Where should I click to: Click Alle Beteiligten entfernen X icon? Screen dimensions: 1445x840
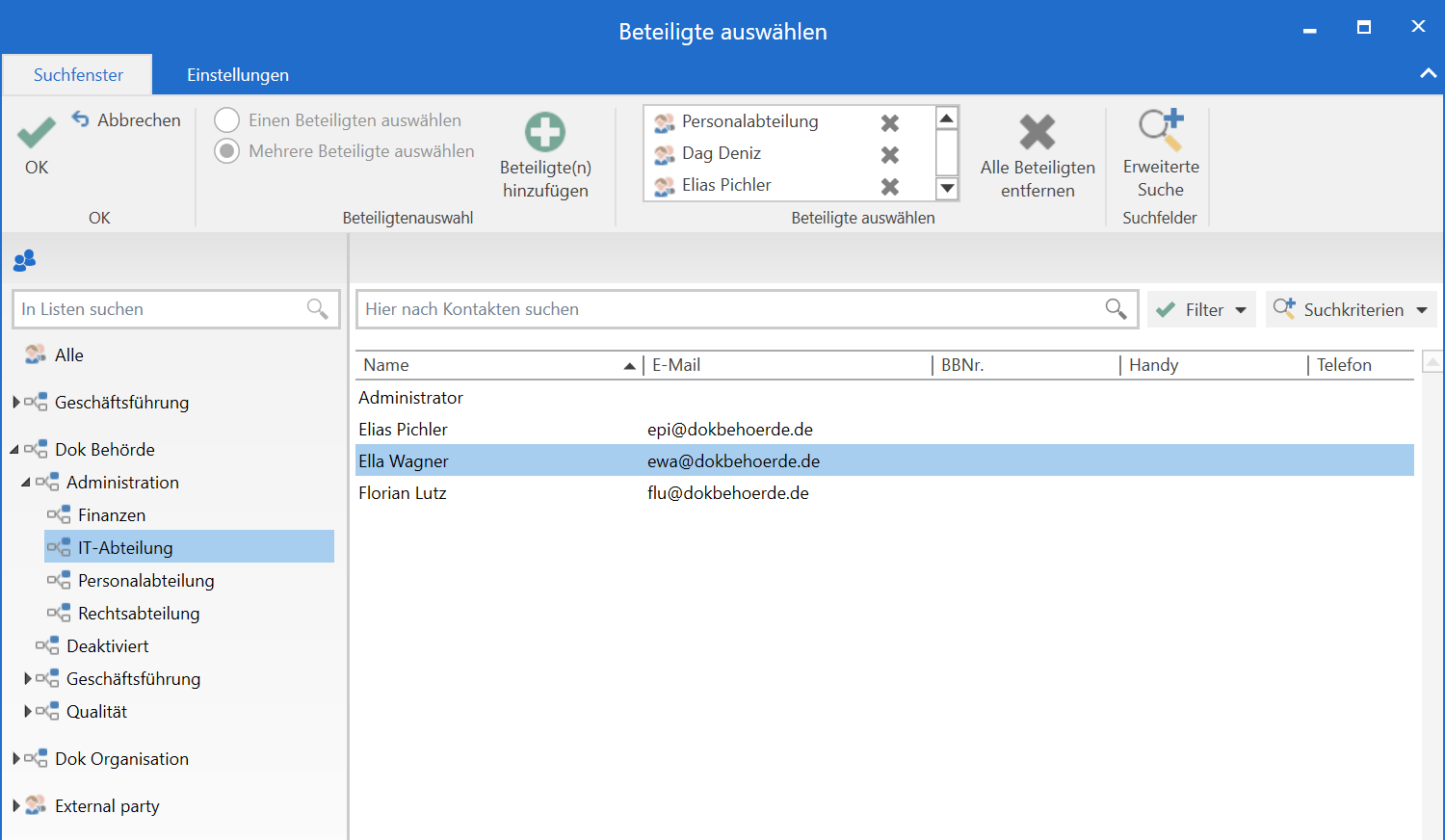point(1038,133)
